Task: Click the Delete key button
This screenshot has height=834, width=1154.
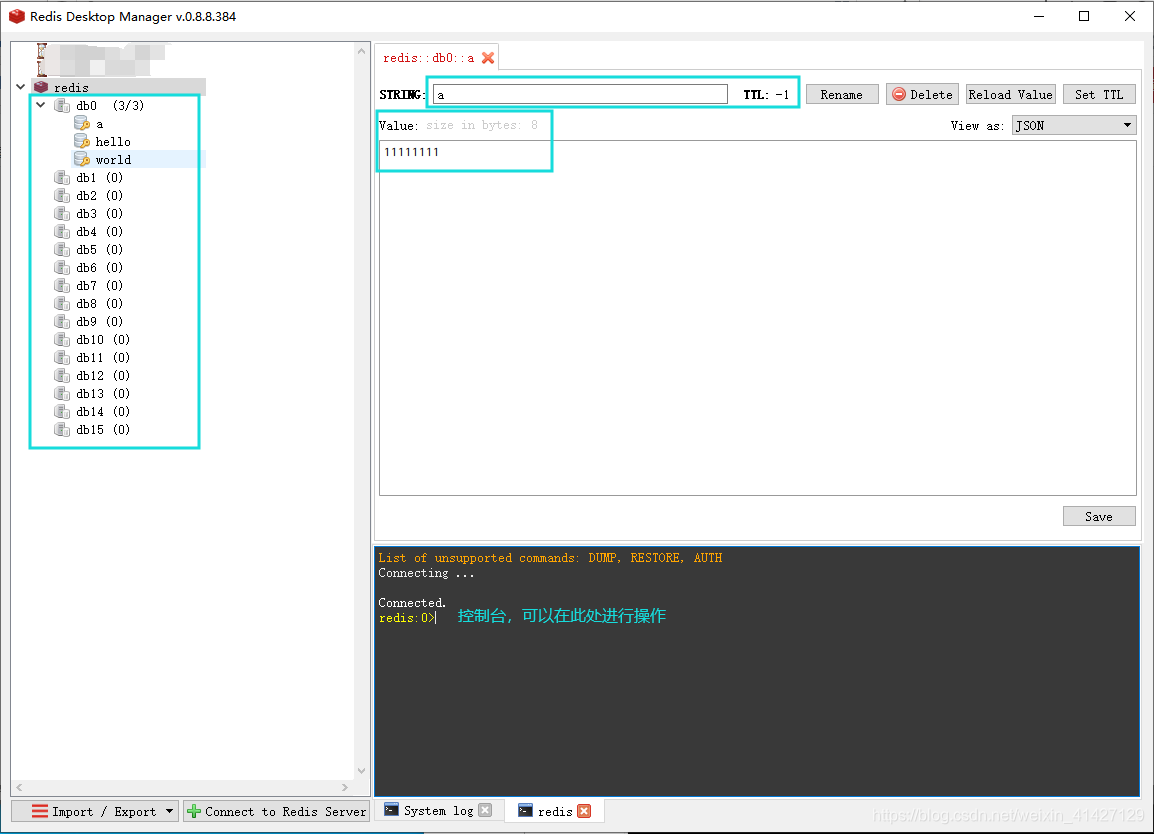Action: click(922, 94)
